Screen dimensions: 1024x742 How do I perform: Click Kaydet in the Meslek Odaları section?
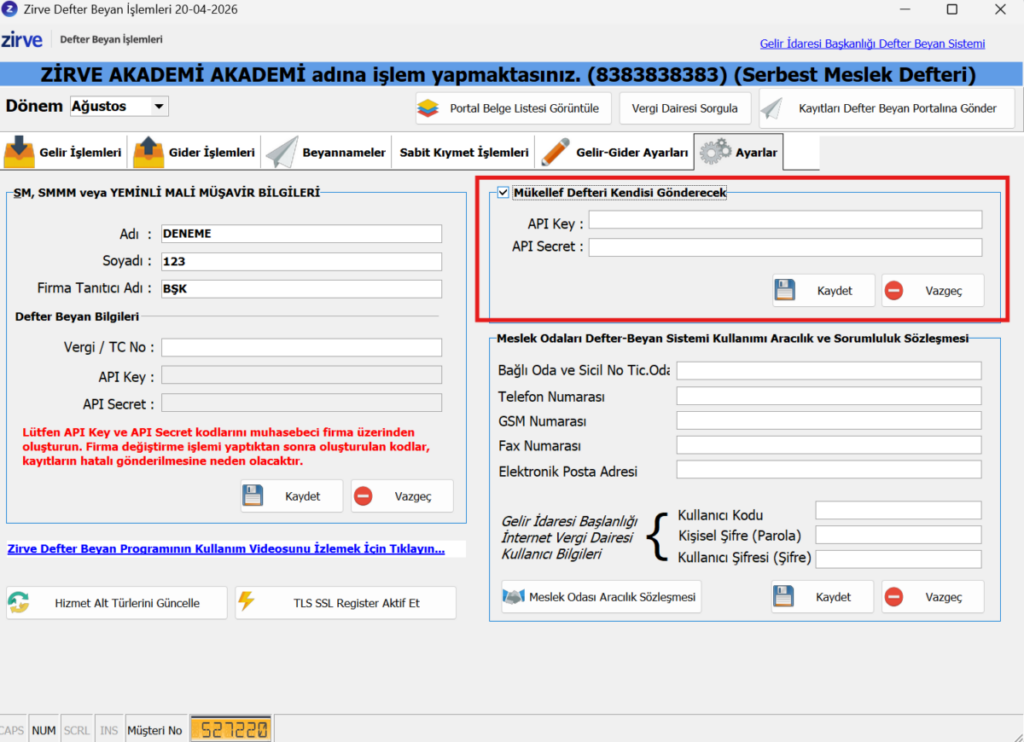[822, 597]
